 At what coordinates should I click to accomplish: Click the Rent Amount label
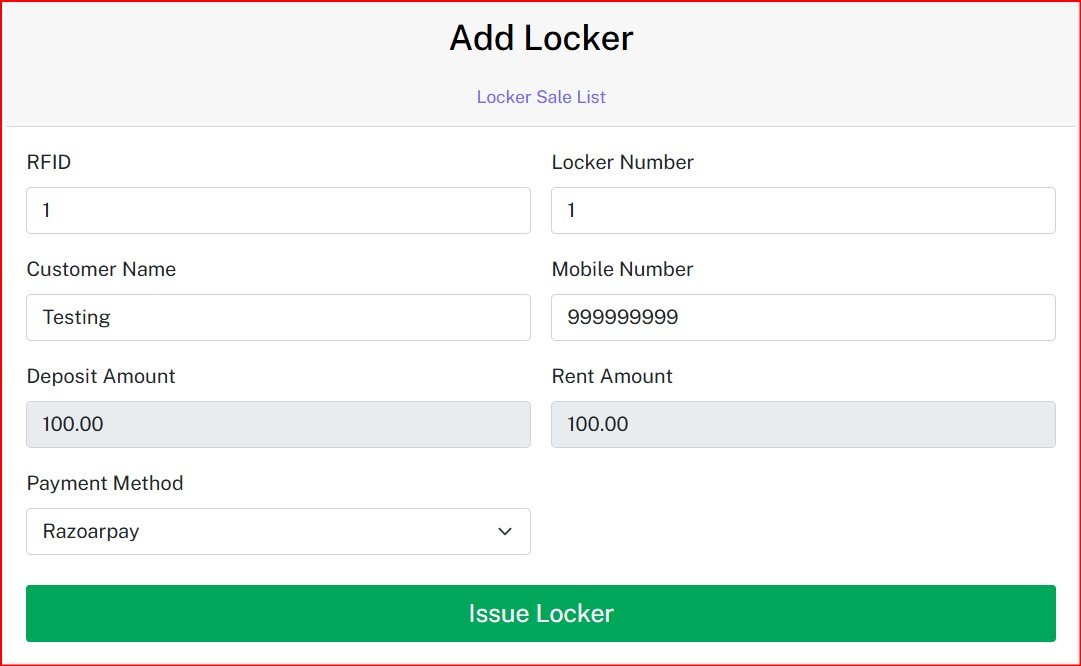pos(612,376)
